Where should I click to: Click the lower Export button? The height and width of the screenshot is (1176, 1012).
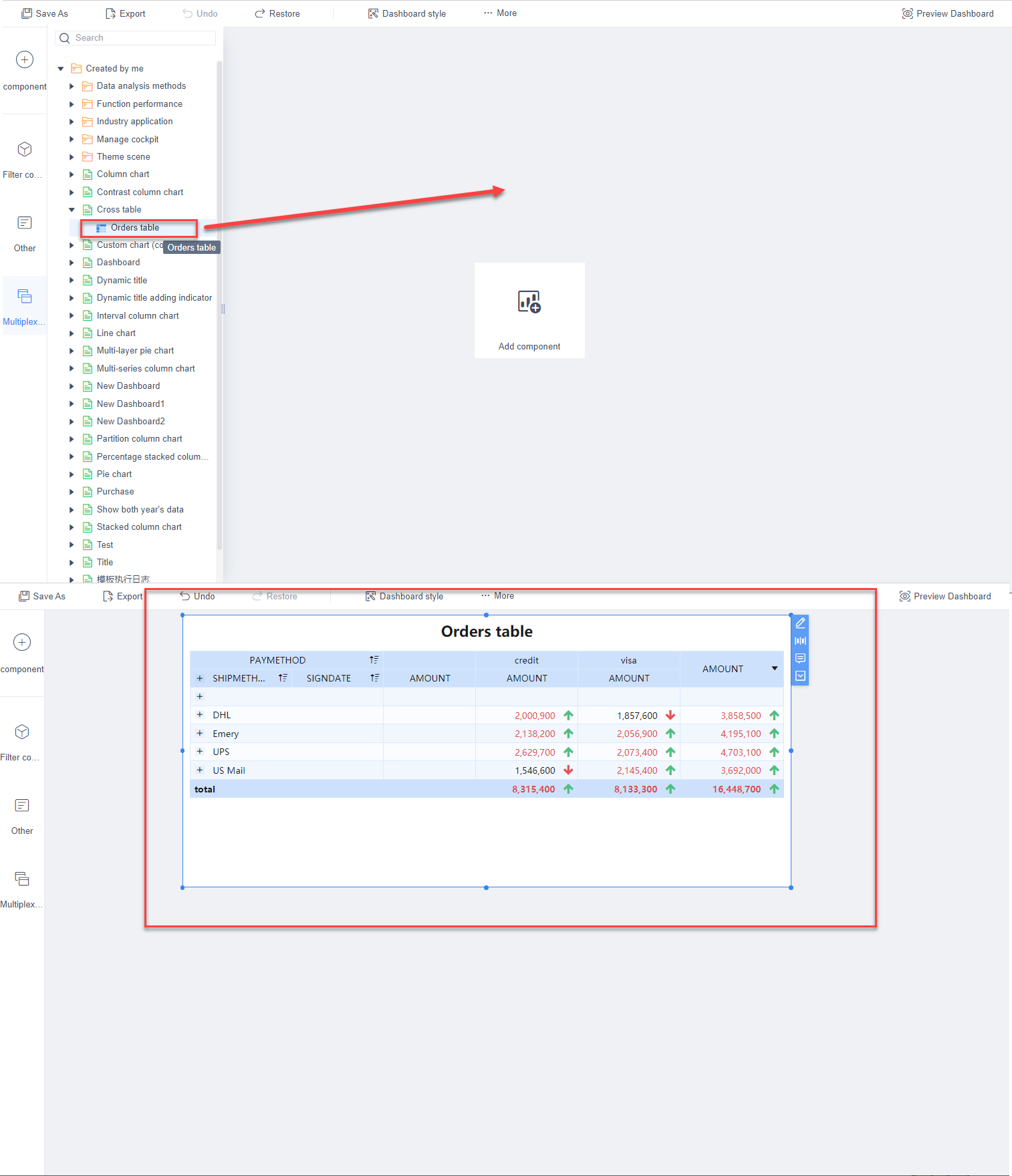click(122, 596)
